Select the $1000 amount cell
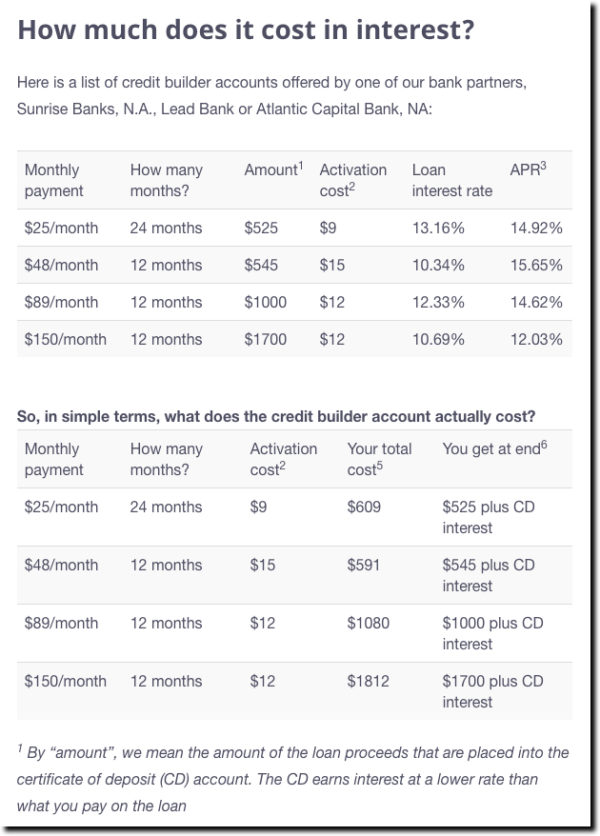600x836 pixels. tap(265, 302)
